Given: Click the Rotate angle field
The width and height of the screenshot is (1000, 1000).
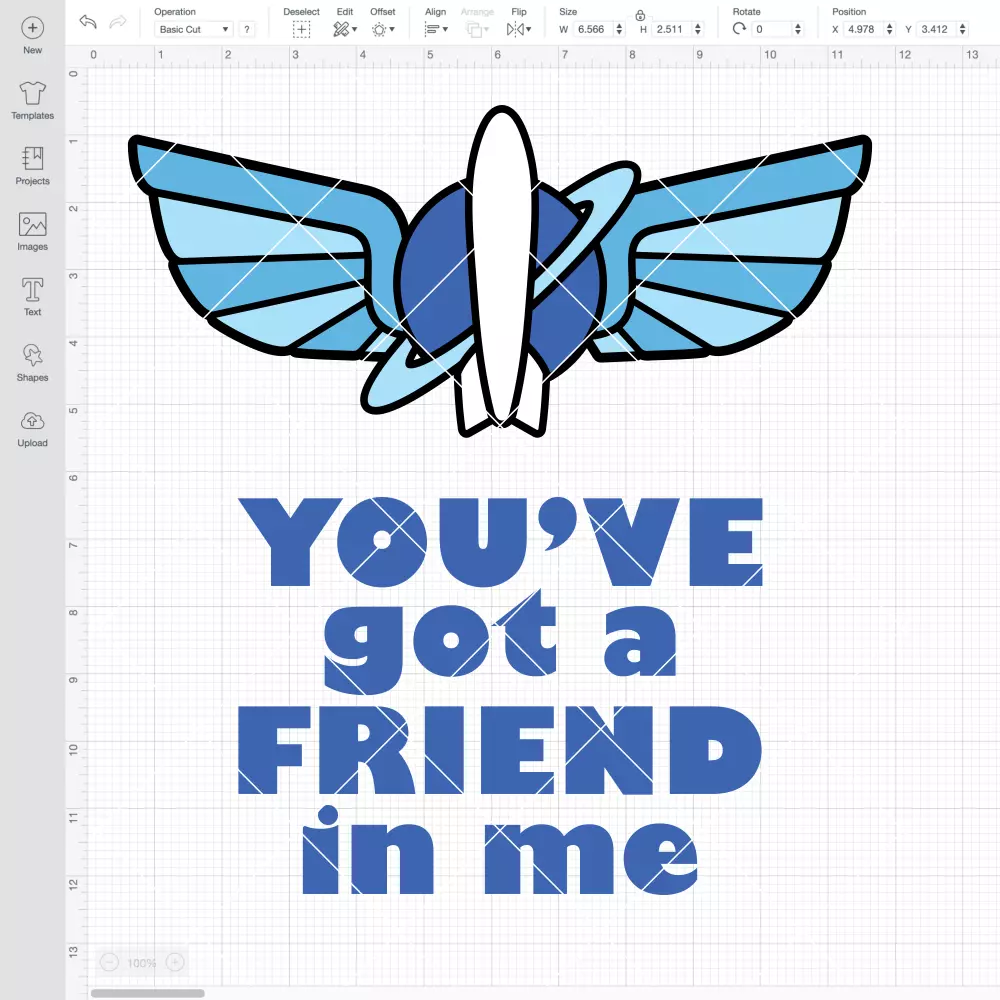Looking at the screenshot, I should 772,29.
